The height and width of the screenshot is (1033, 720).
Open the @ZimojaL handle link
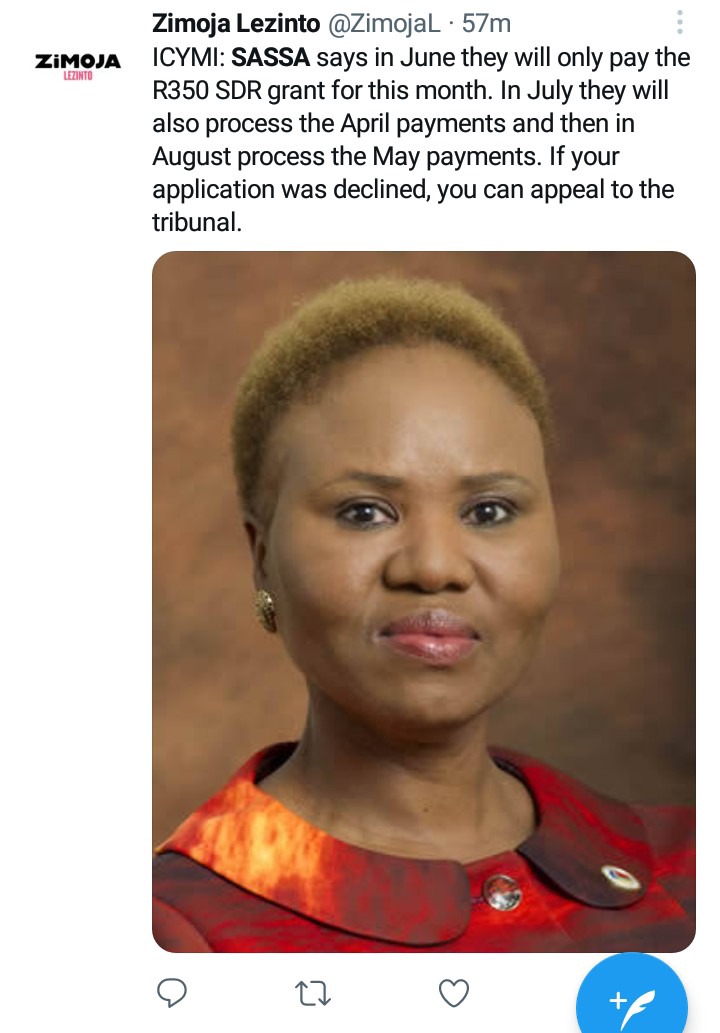383,24
